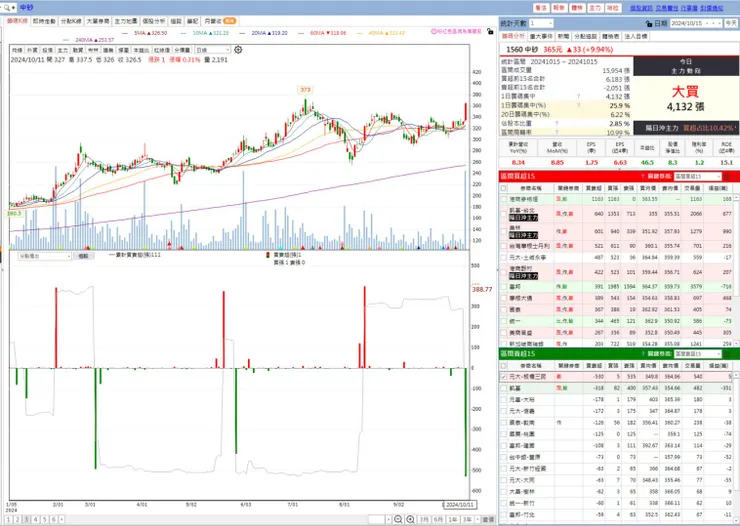Click the 6月 range button
Image resolution: width=740 pixels, height=526 pixels.
click(x=438, y=519)
